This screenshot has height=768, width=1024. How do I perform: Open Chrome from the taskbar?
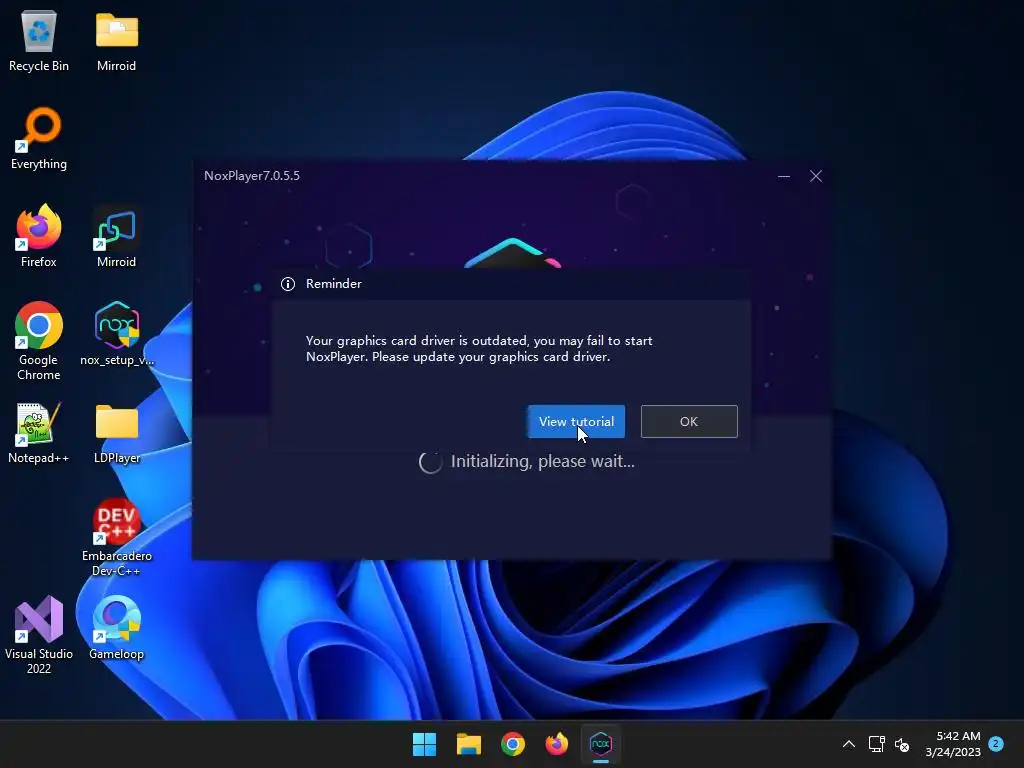point(513,744)
